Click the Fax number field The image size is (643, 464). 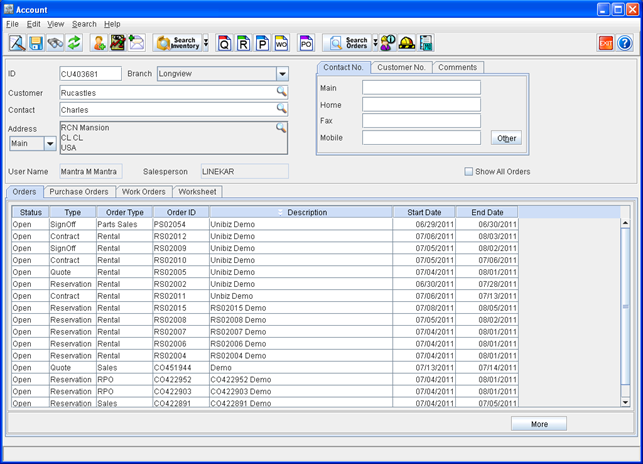[x=421, y=121]
